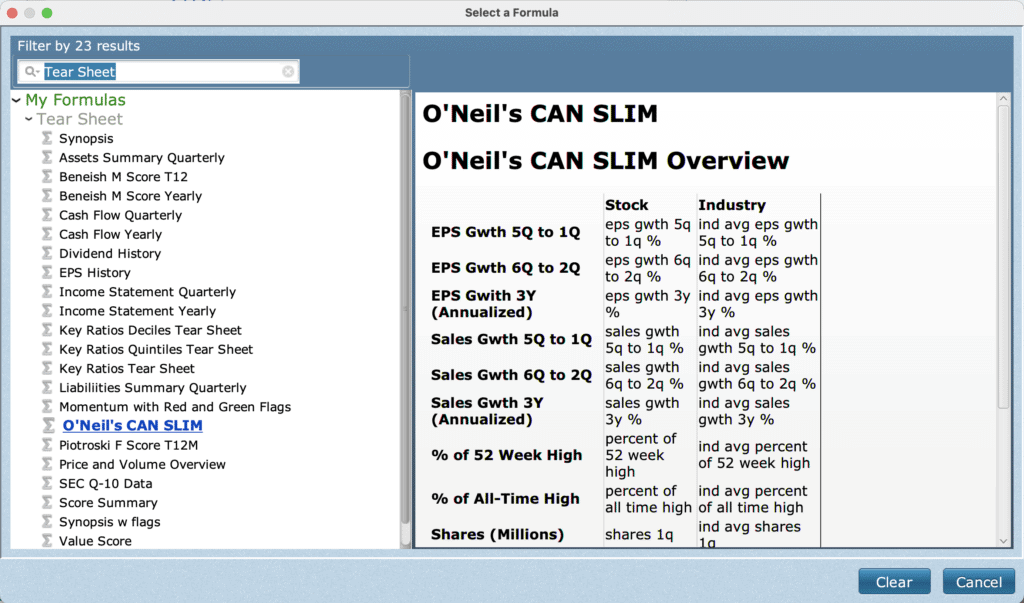Select the O'Neil's CAN SLIM formula link
The height and width of the screenshot is (603, 1024).
[x=133, y=425]
